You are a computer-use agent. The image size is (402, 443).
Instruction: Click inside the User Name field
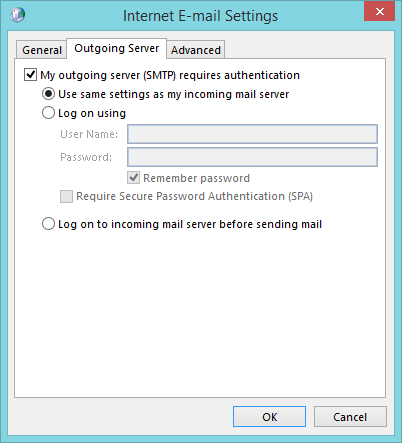coord(252,134)
